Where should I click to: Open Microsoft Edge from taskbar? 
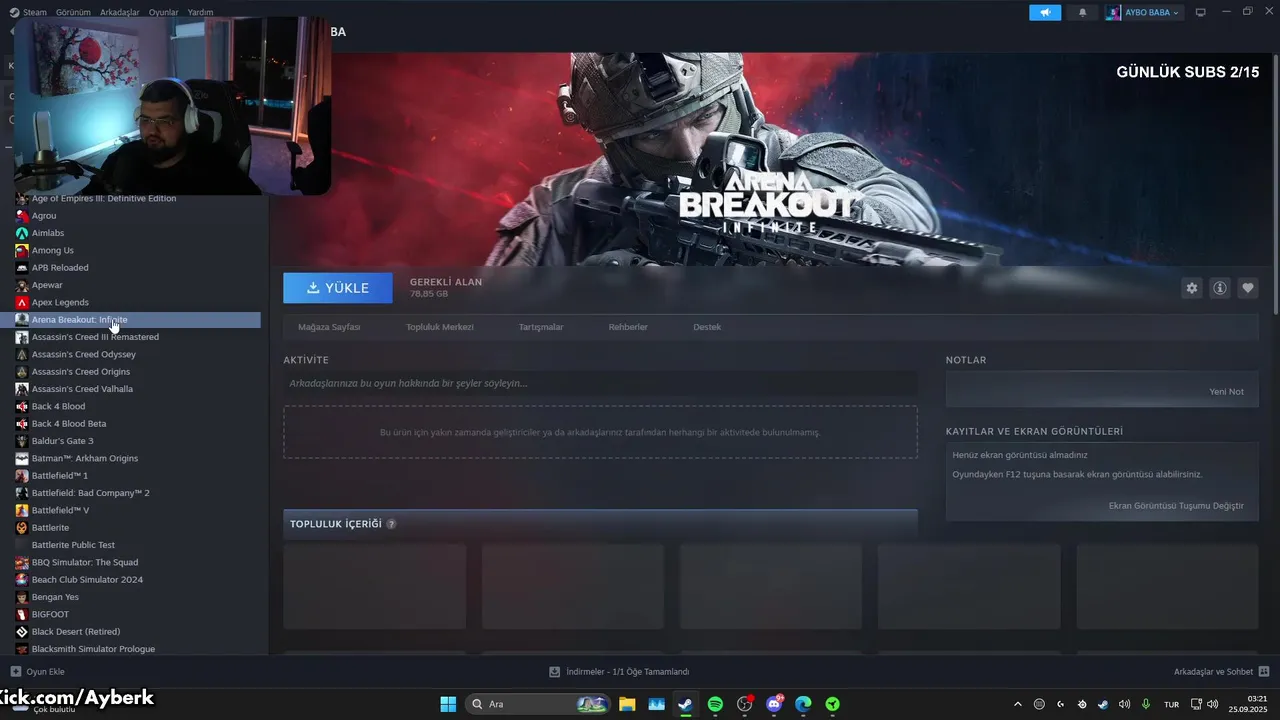pyautogui.click(x=803, y=704)
